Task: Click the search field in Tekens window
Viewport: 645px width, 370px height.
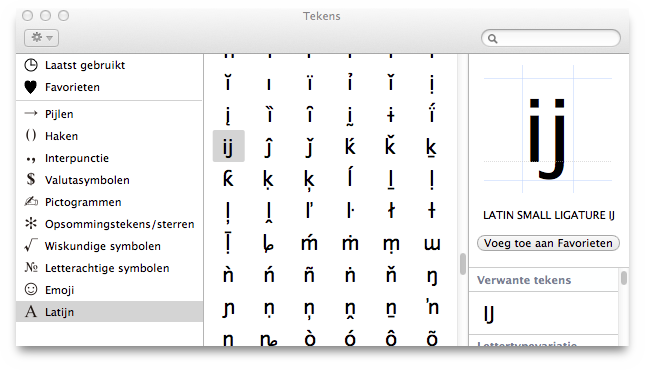Action: tap(551, 38)
